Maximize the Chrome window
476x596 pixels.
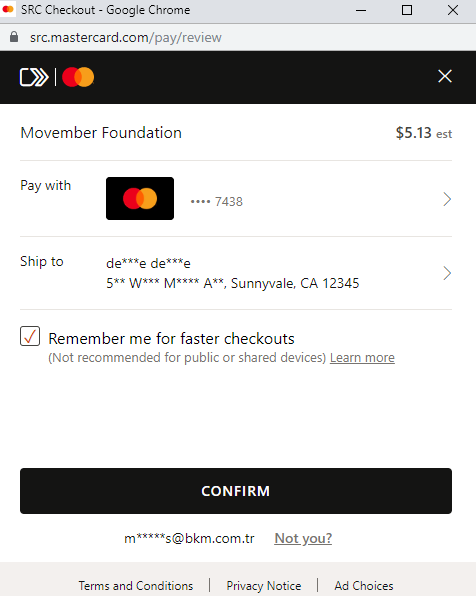407,10
